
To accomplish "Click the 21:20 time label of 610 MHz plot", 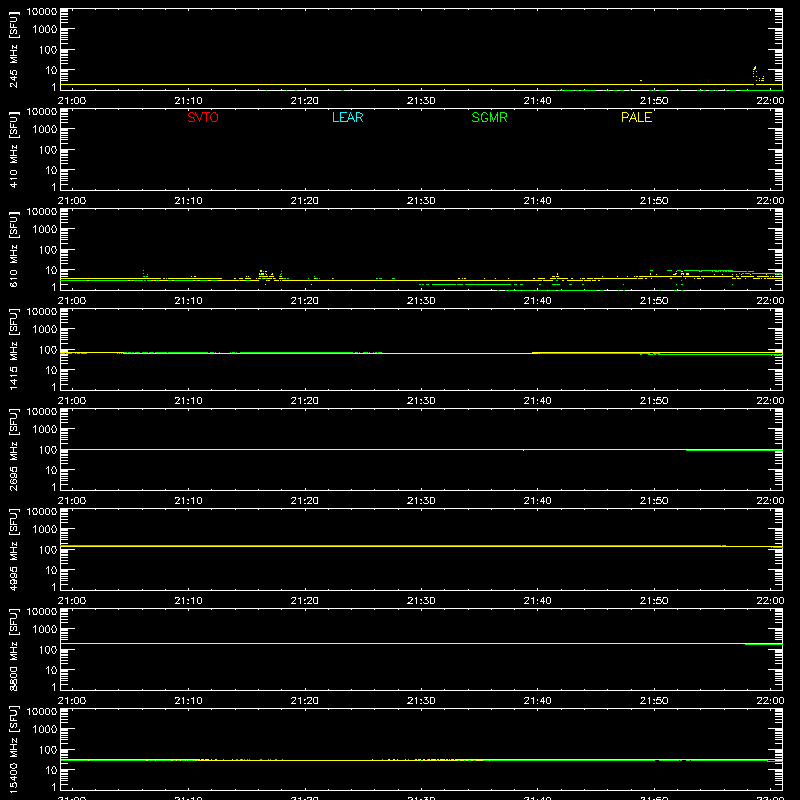I will 305,301.
